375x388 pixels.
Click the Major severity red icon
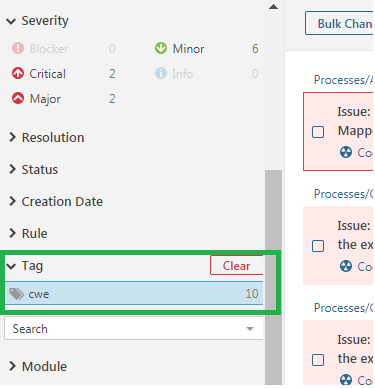pyautogui.click(x=18, y=98)
